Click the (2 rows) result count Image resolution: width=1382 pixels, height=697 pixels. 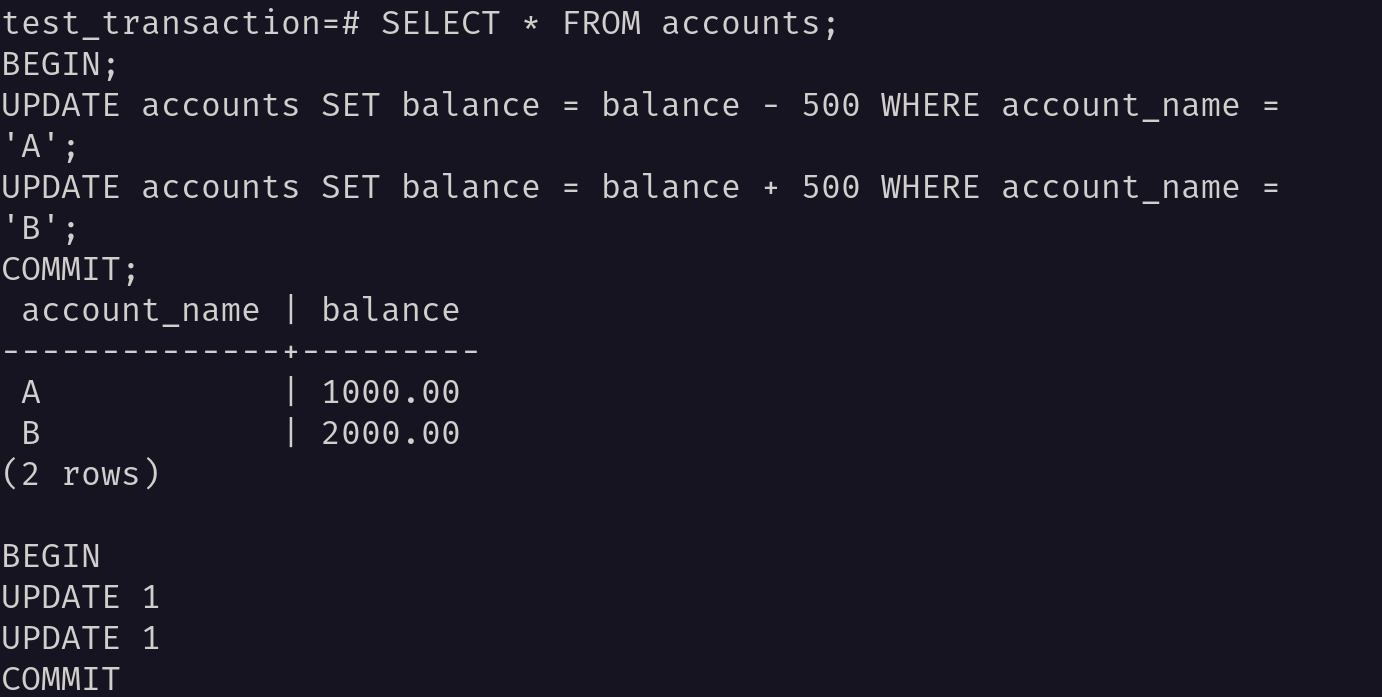pyautogui.click(x=81, y=474)
